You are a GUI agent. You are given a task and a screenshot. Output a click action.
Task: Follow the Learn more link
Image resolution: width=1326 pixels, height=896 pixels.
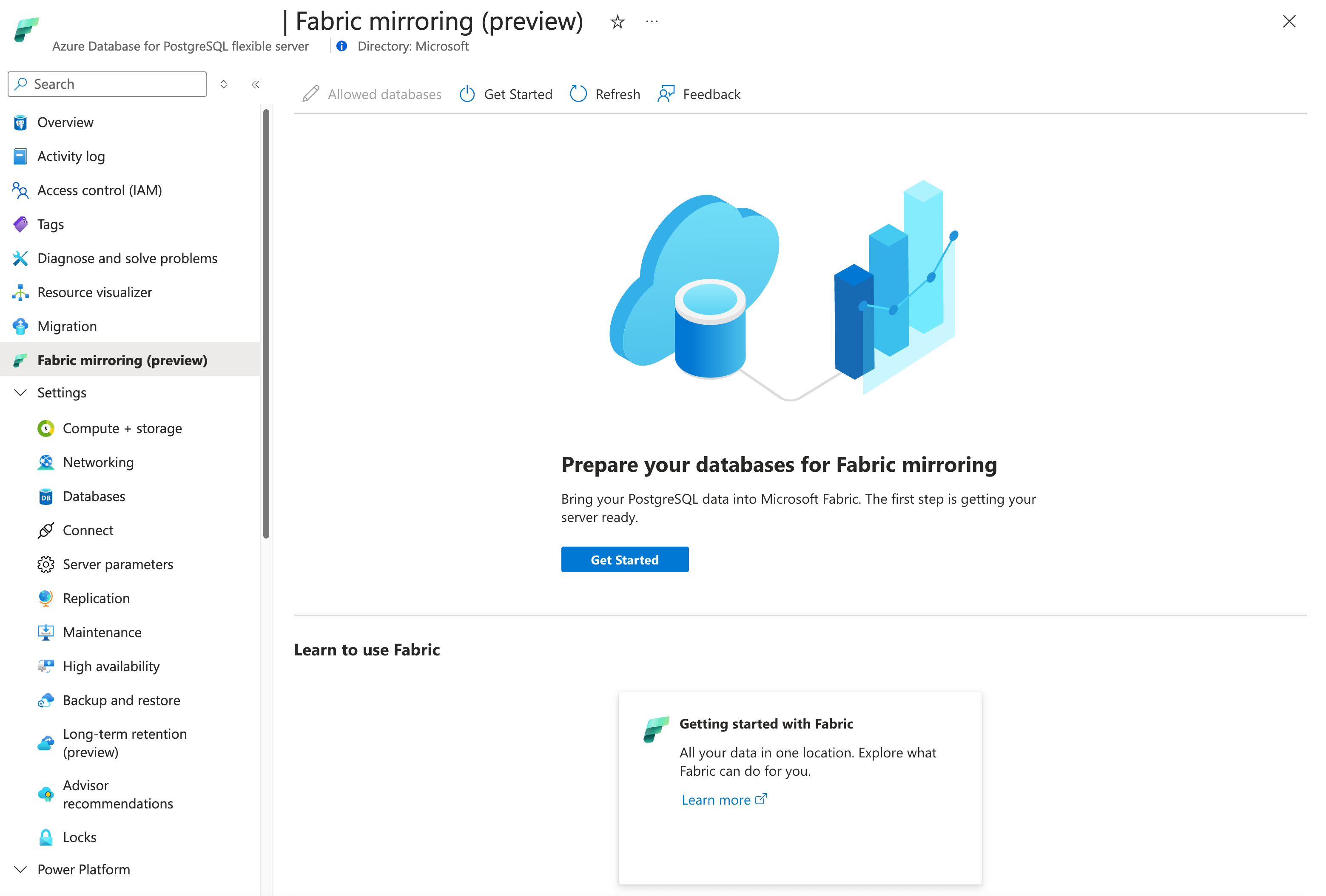(x=716, y=800)
